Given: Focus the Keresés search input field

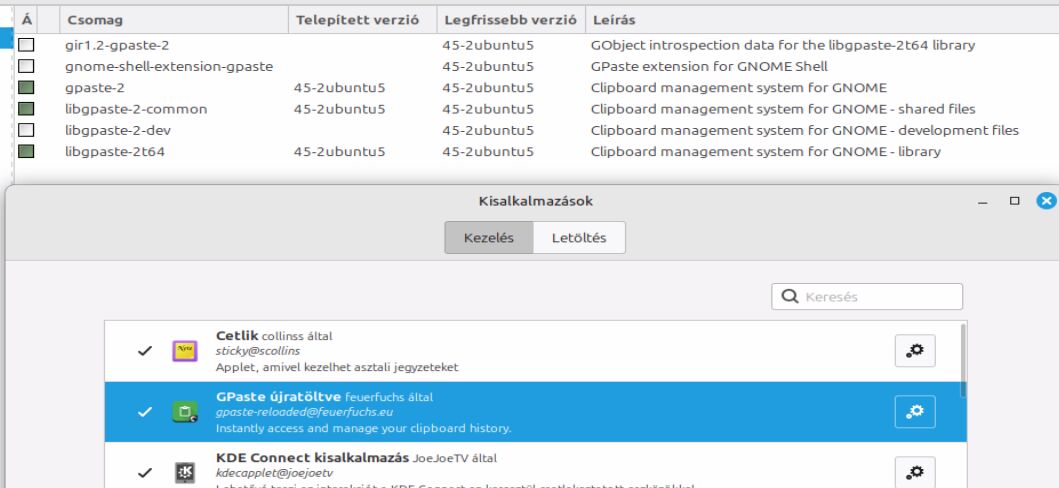Looking at the screenshot, I should [867, 296].
